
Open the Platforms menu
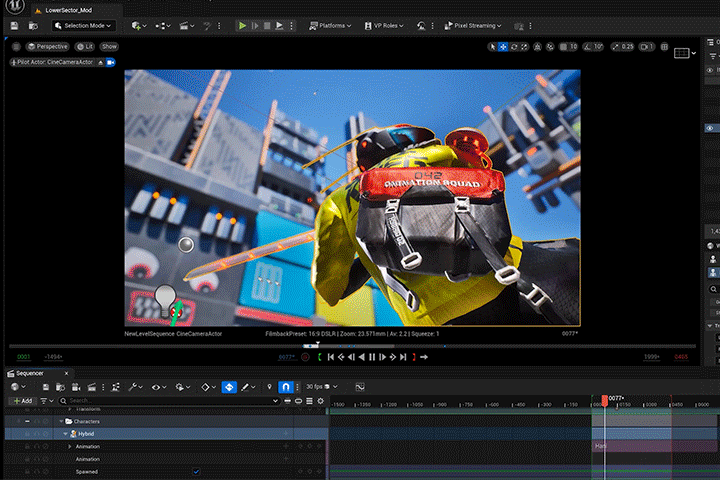click(330, 26)
